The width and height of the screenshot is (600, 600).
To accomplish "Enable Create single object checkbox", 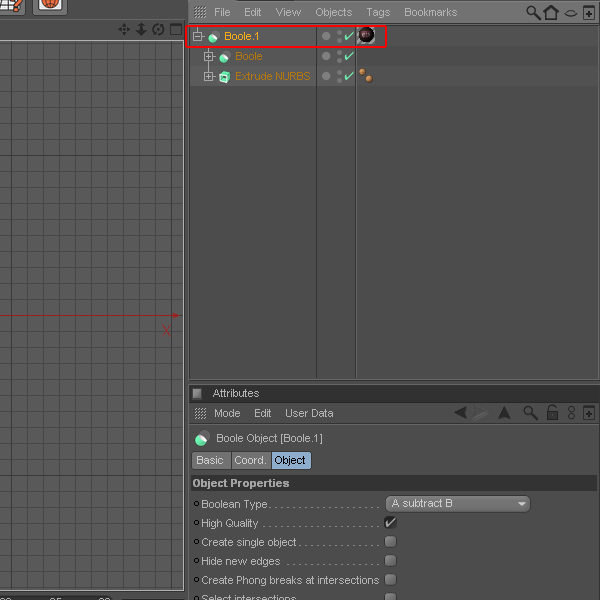I will [x=390, y=541].
